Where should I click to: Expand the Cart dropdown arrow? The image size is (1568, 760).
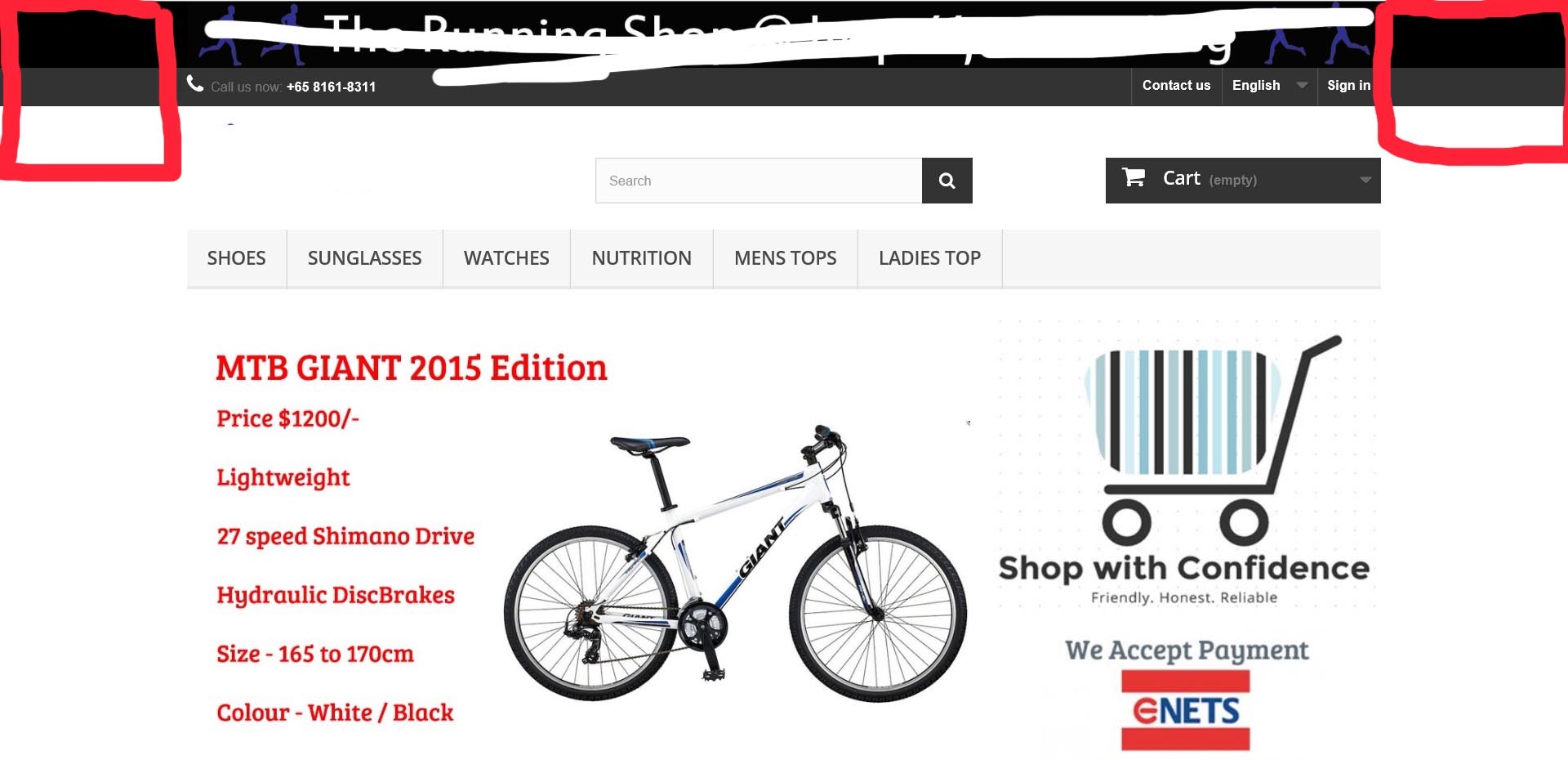[x=1365, y=180]
